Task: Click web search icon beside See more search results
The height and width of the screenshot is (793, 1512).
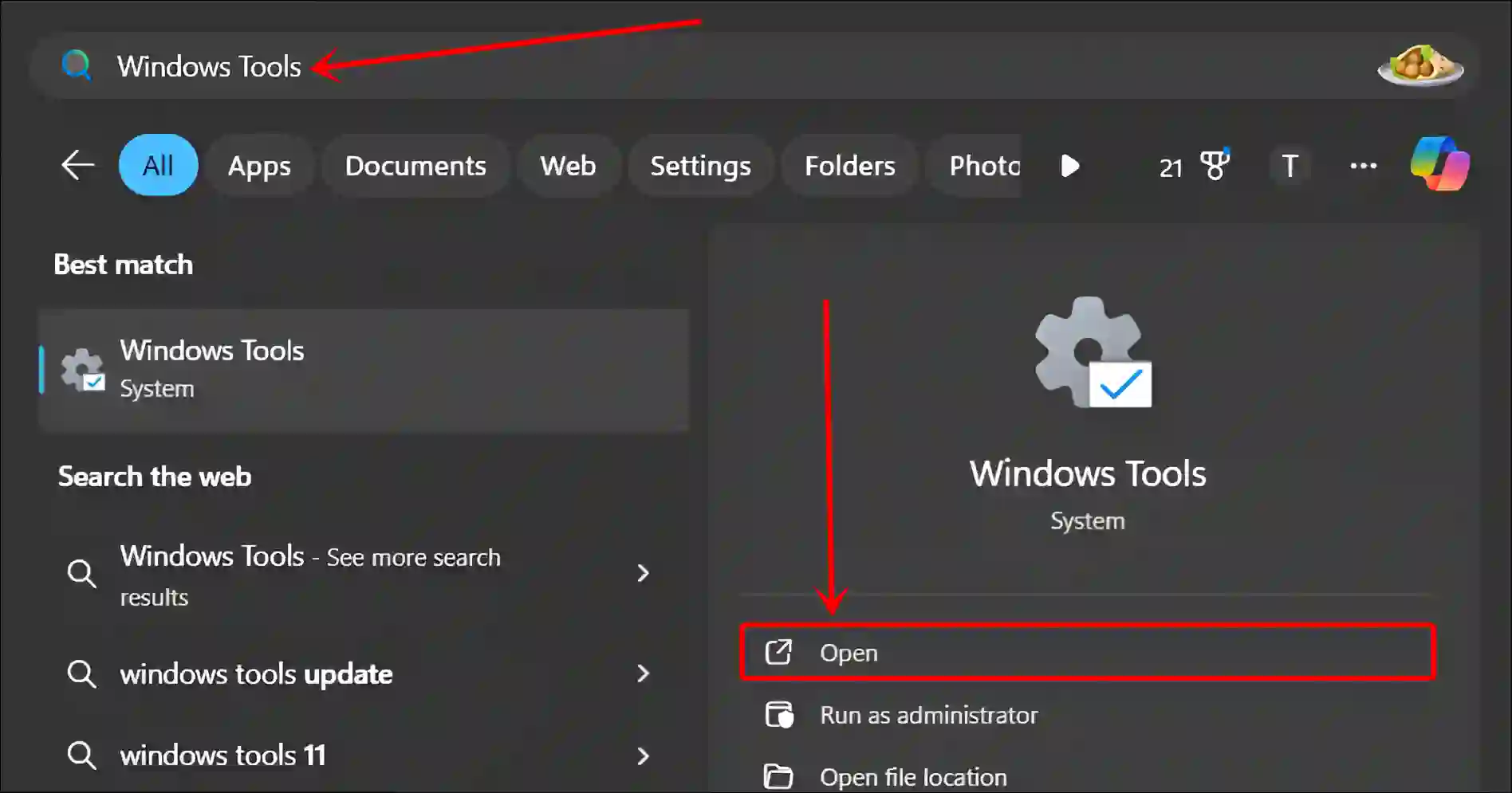Action: [81, 573]
